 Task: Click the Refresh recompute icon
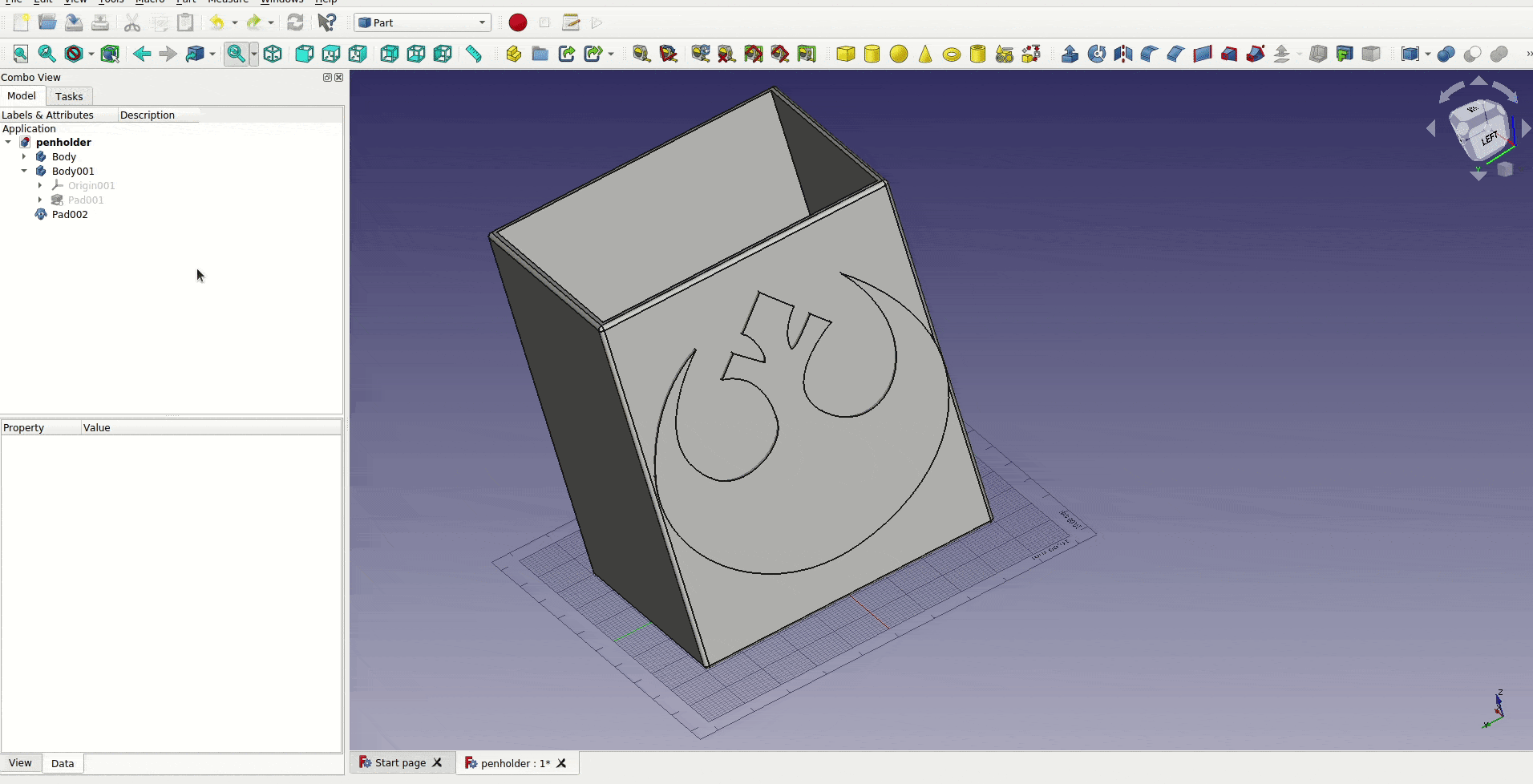pyautogui.click(x=295, y=22)
